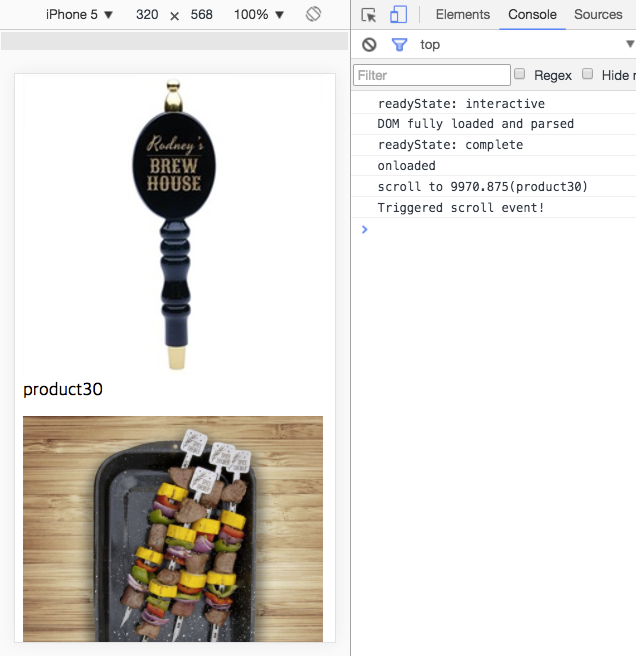Switch to the Elements tab
Screen dimensions: 636x656
462,15
